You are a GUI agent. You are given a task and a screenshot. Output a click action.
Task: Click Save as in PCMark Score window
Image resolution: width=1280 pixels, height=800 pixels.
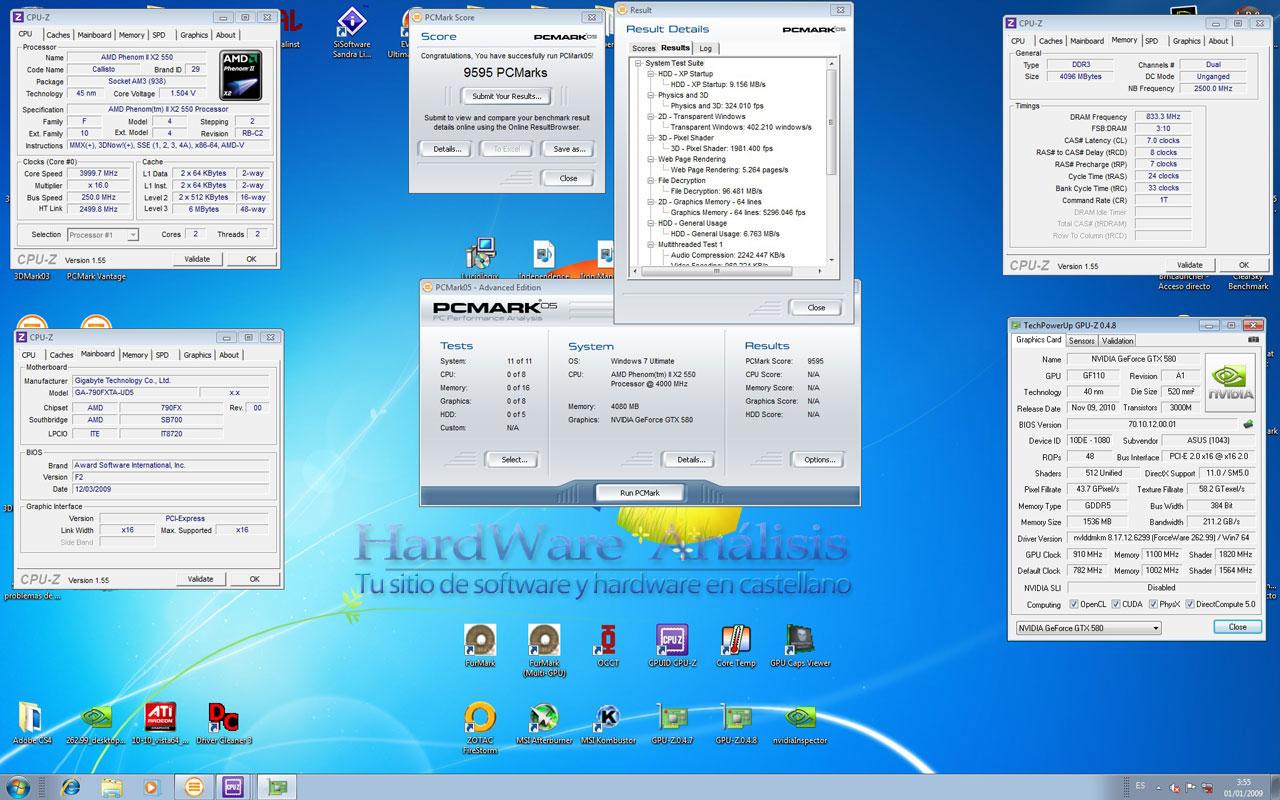click(x=568, y=149)
